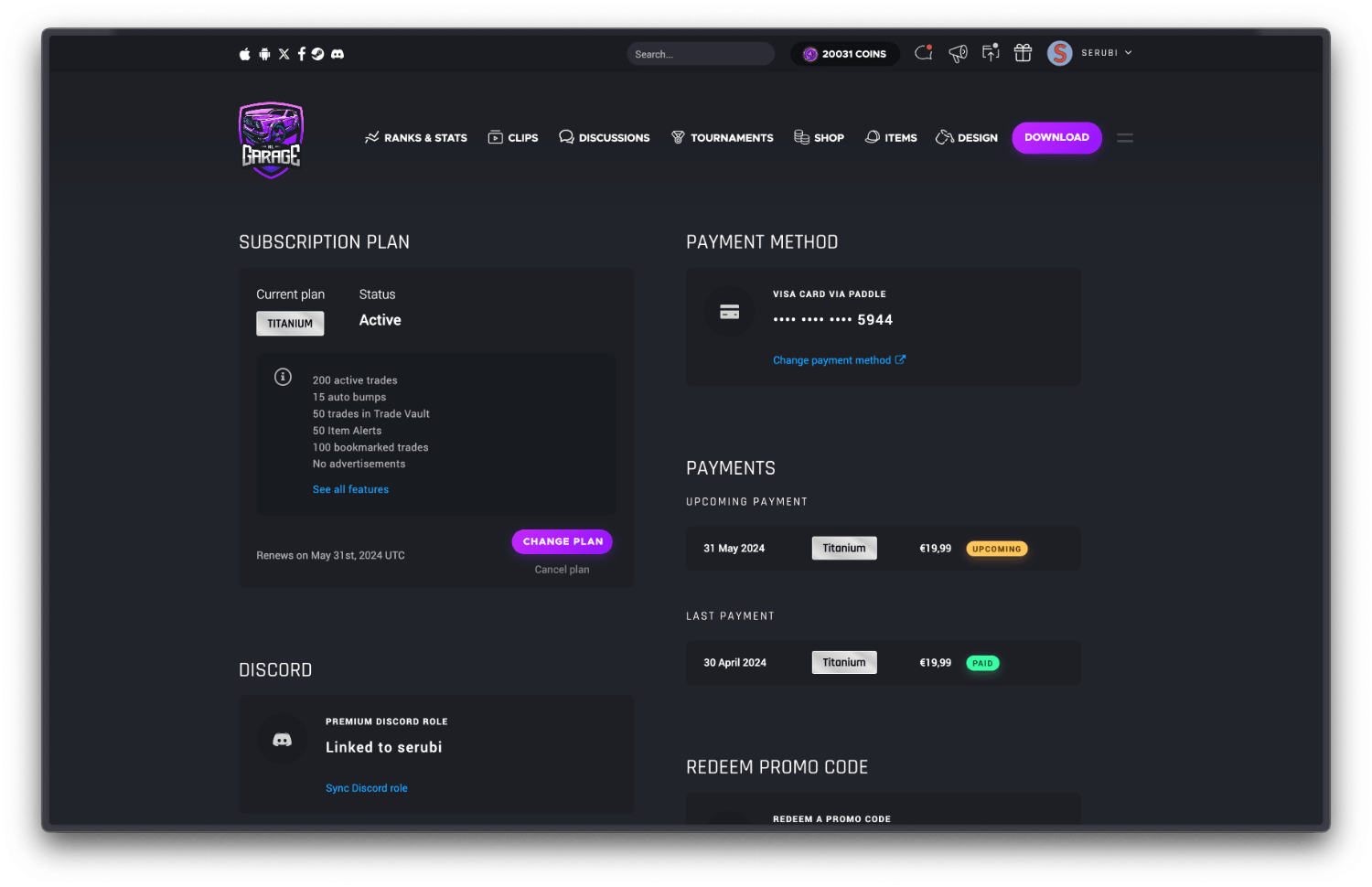This screenshot has height=887, width=1372.
Task: Open chat messages icon with red dot
Action: click(x=924, y=53)
